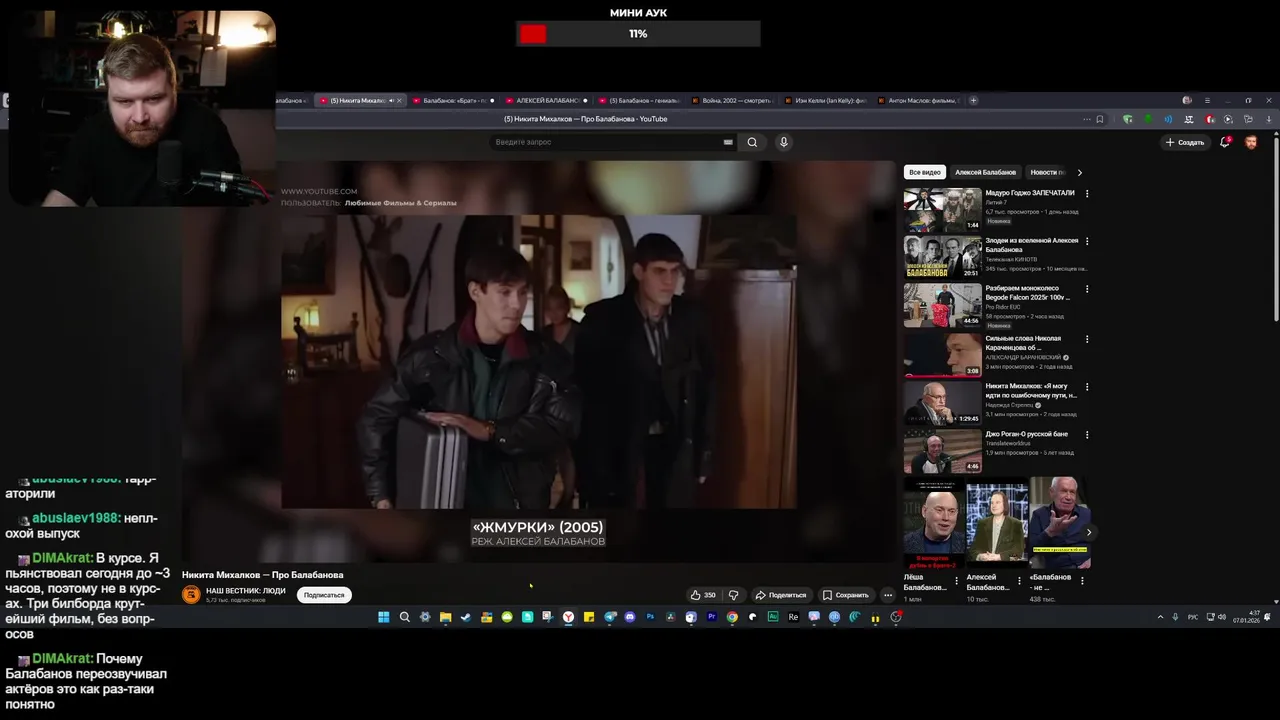Select the 'Алексей Балабанов' filter chip
The width and height of the screenshot is (1280, 720).
click(x=985, y=172)
